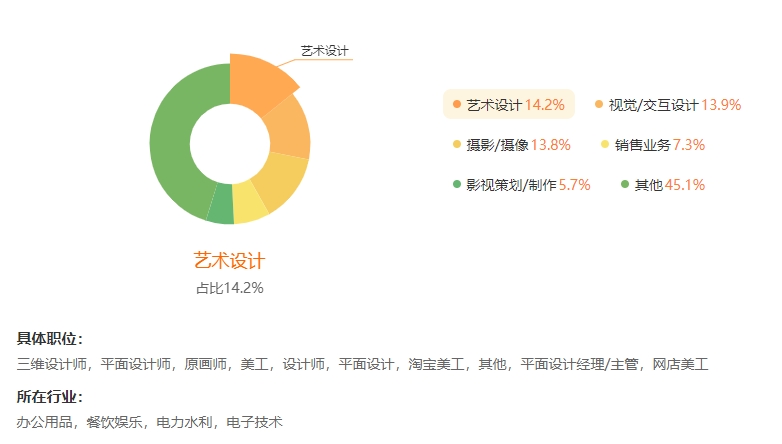782x444 pixels.
Task: Select the small teal 影视策划/制作 slice
Action: point(221,204)
